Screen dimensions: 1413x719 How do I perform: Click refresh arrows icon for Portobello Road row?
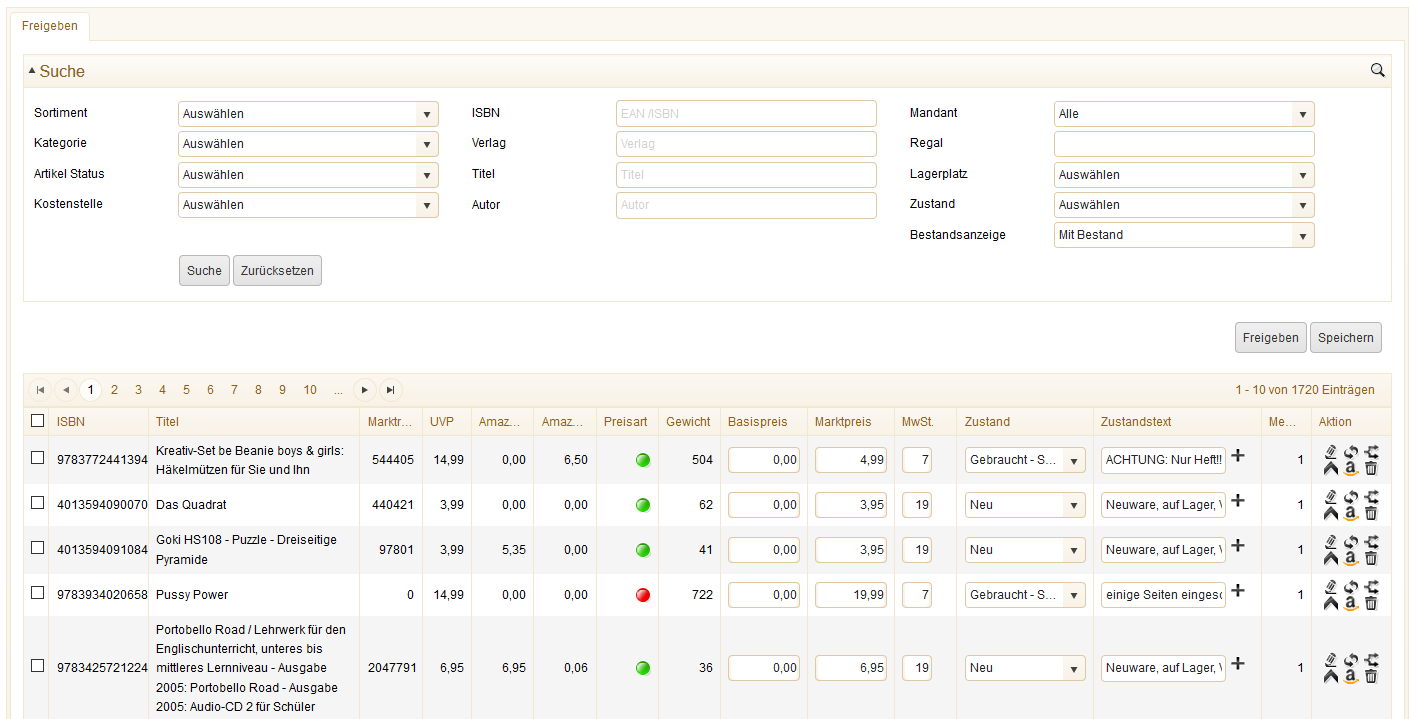coord(1350,659)
